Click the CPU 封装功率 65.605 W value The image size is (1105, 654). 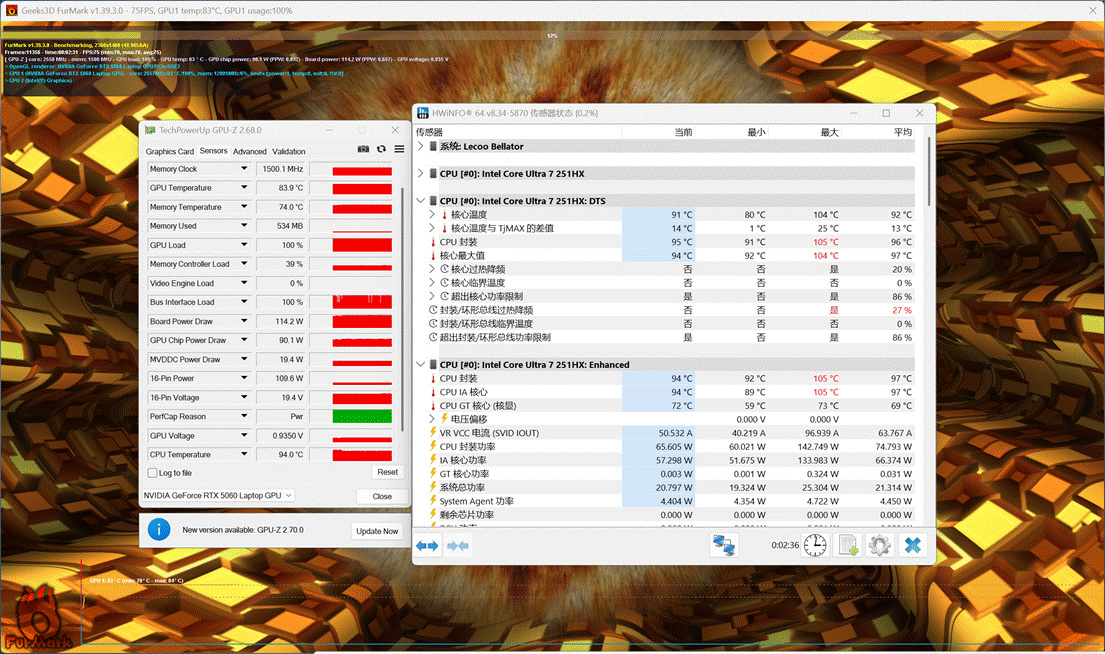(674, 446)
